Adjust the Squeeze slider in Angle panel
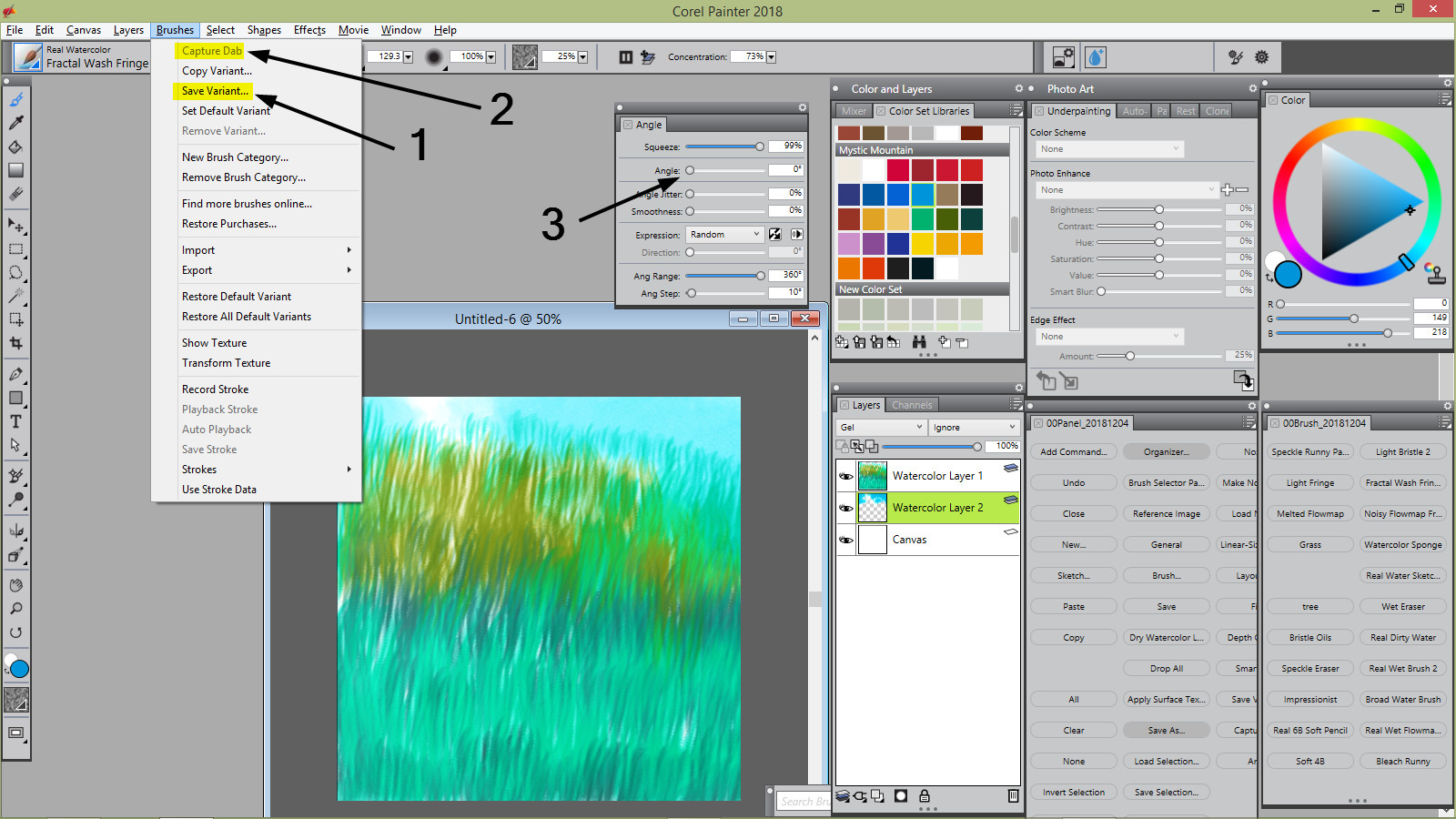 pyautogui.click(x=724, y=147)
